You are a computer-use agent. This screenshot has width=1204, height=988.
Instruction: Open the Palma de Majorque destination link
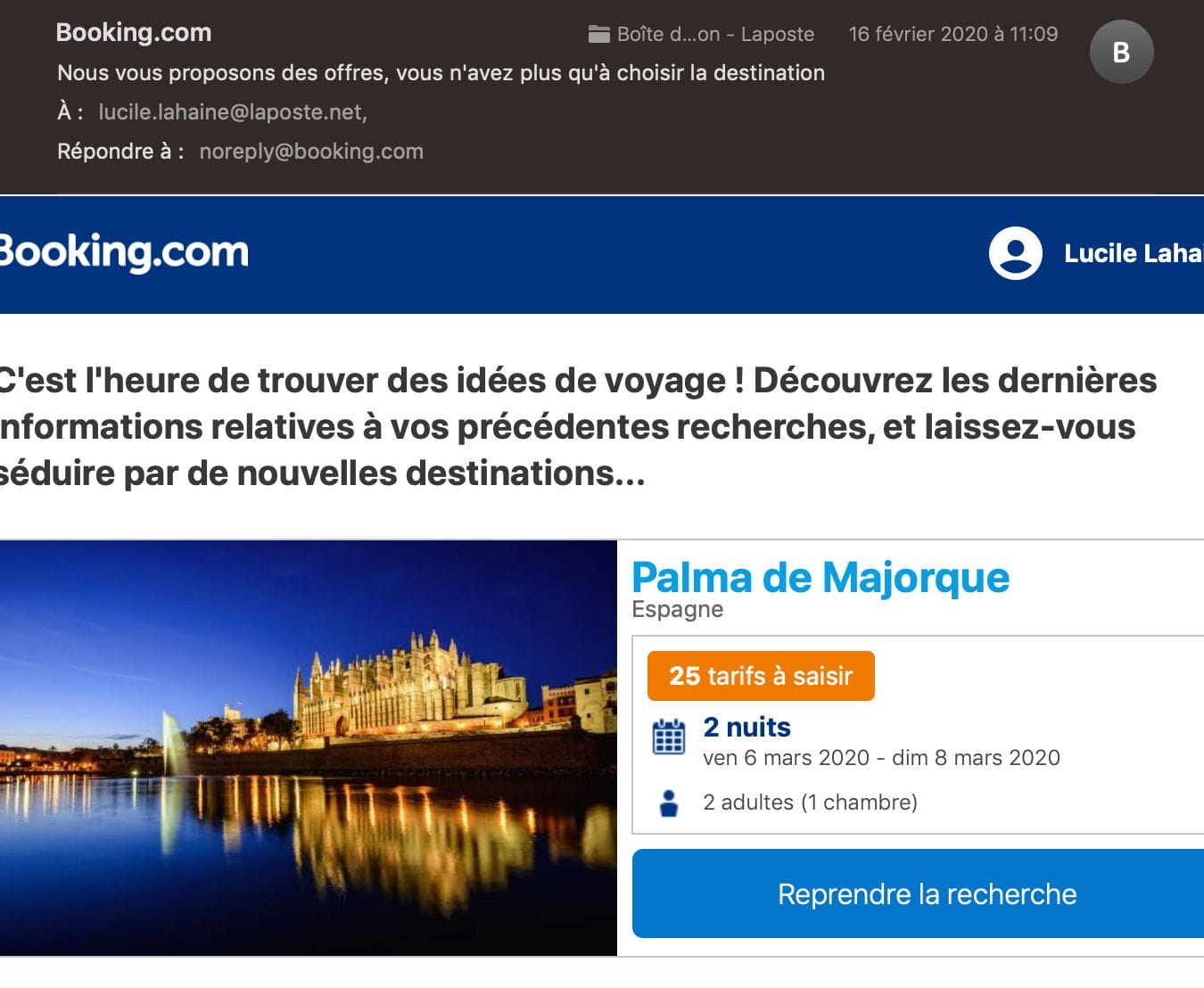tap(821, 578)
